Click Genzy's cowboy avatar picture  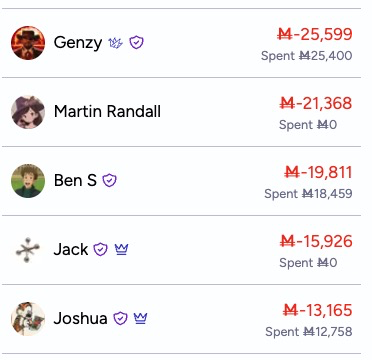tap(28, 43)
